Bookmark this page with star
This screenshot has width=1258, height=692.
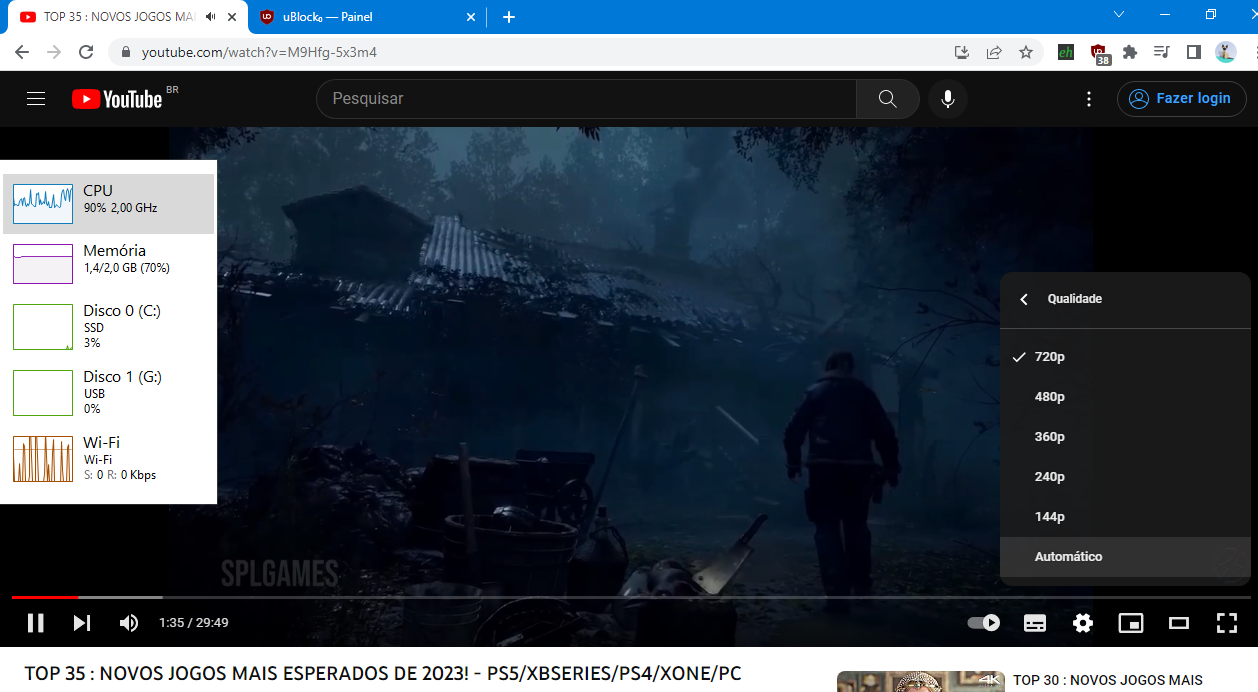tap(1026, 52)
